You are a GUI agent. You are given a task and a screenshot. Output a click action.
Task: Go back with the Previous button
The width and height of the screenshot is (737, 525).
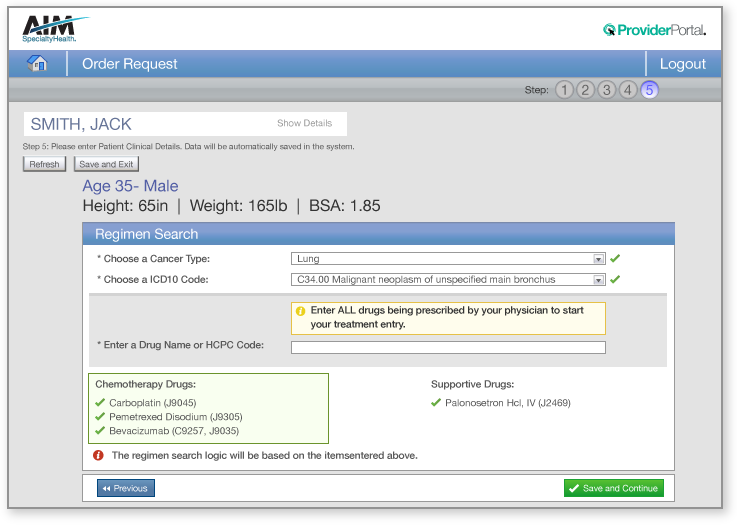click(x=125, y=488)
